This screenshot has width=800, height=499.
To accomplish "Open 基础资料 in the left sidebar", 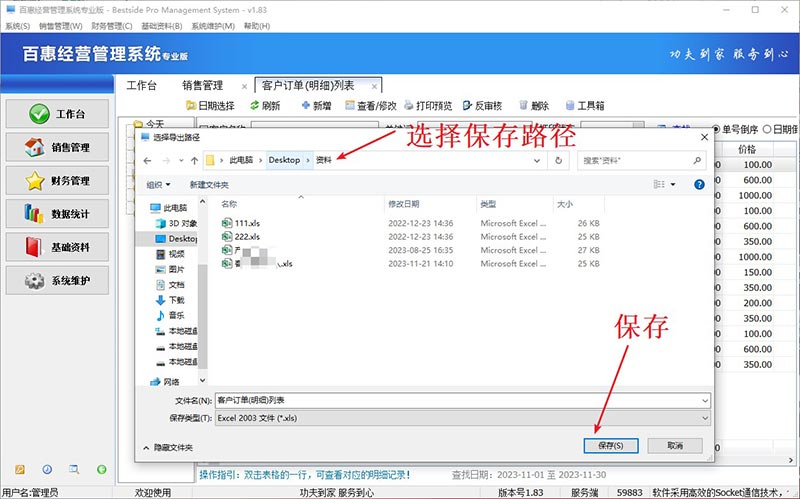I will (x=57, y=247).
